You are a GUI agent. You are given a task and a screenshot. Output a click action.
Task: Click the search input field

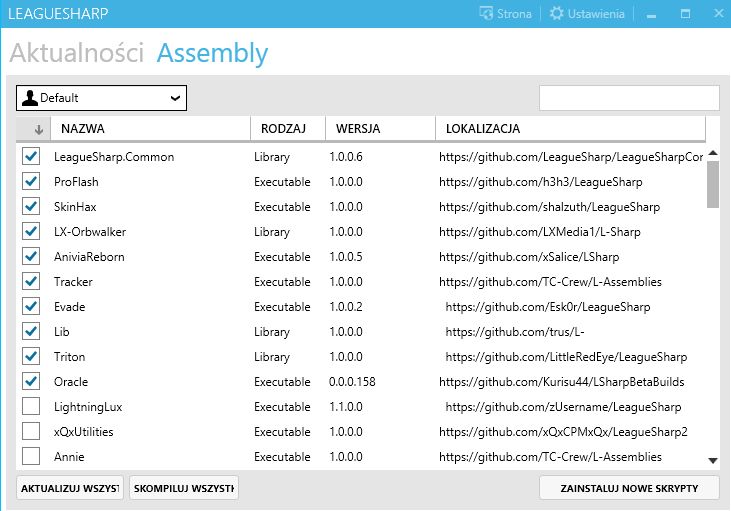point(629,98)
